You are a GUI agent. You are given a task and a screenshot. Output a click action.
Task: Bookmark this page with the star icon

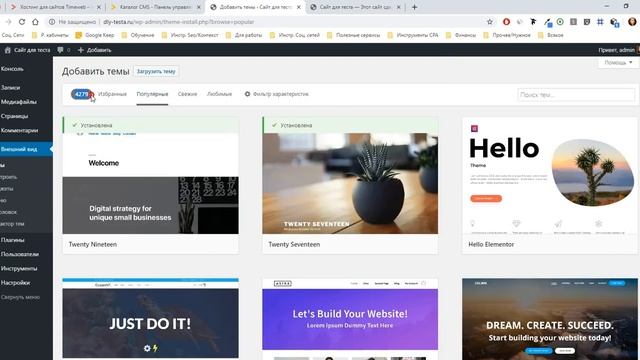click(x=490, y=22)
